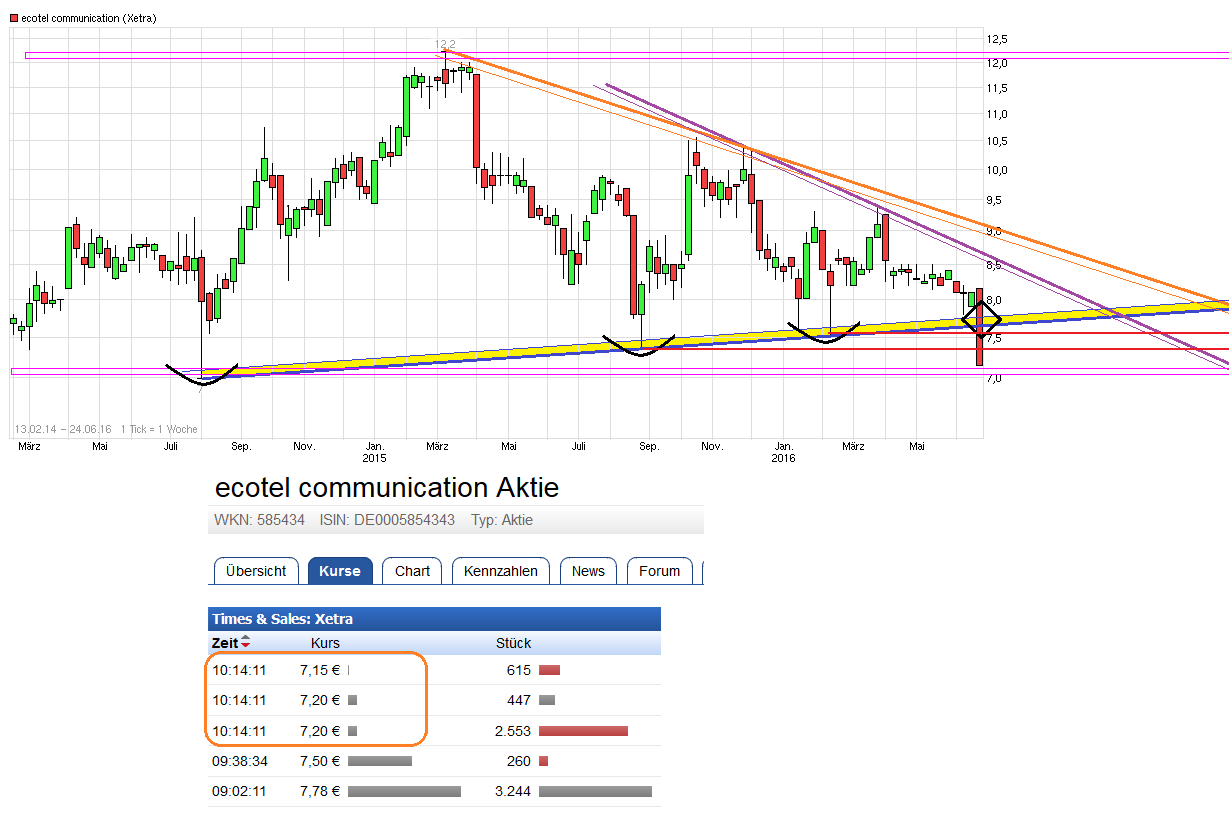Click the 7,0 price axis label

tap(995, 378)
